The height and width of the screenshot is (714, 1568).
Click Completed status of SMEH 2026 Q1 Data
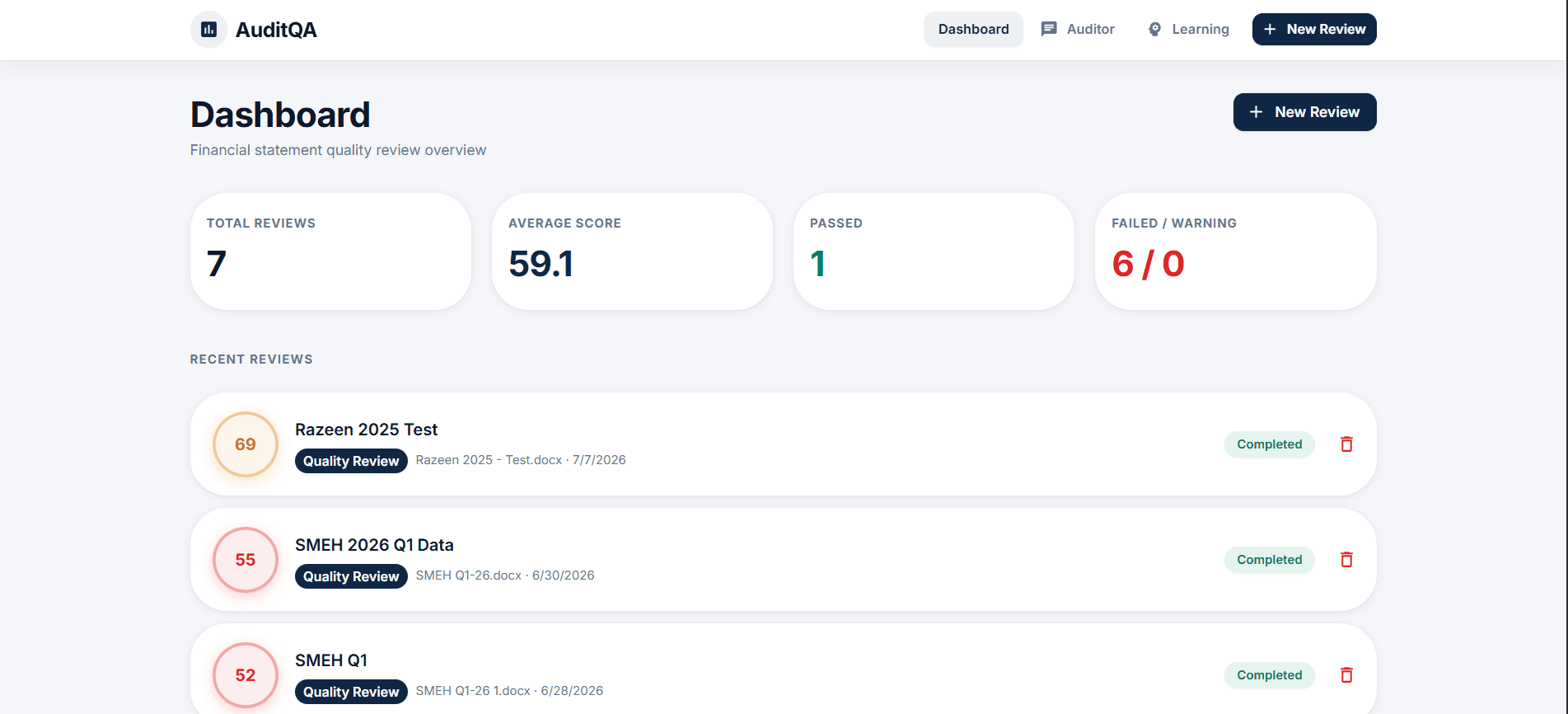[x=1269, y=560]
